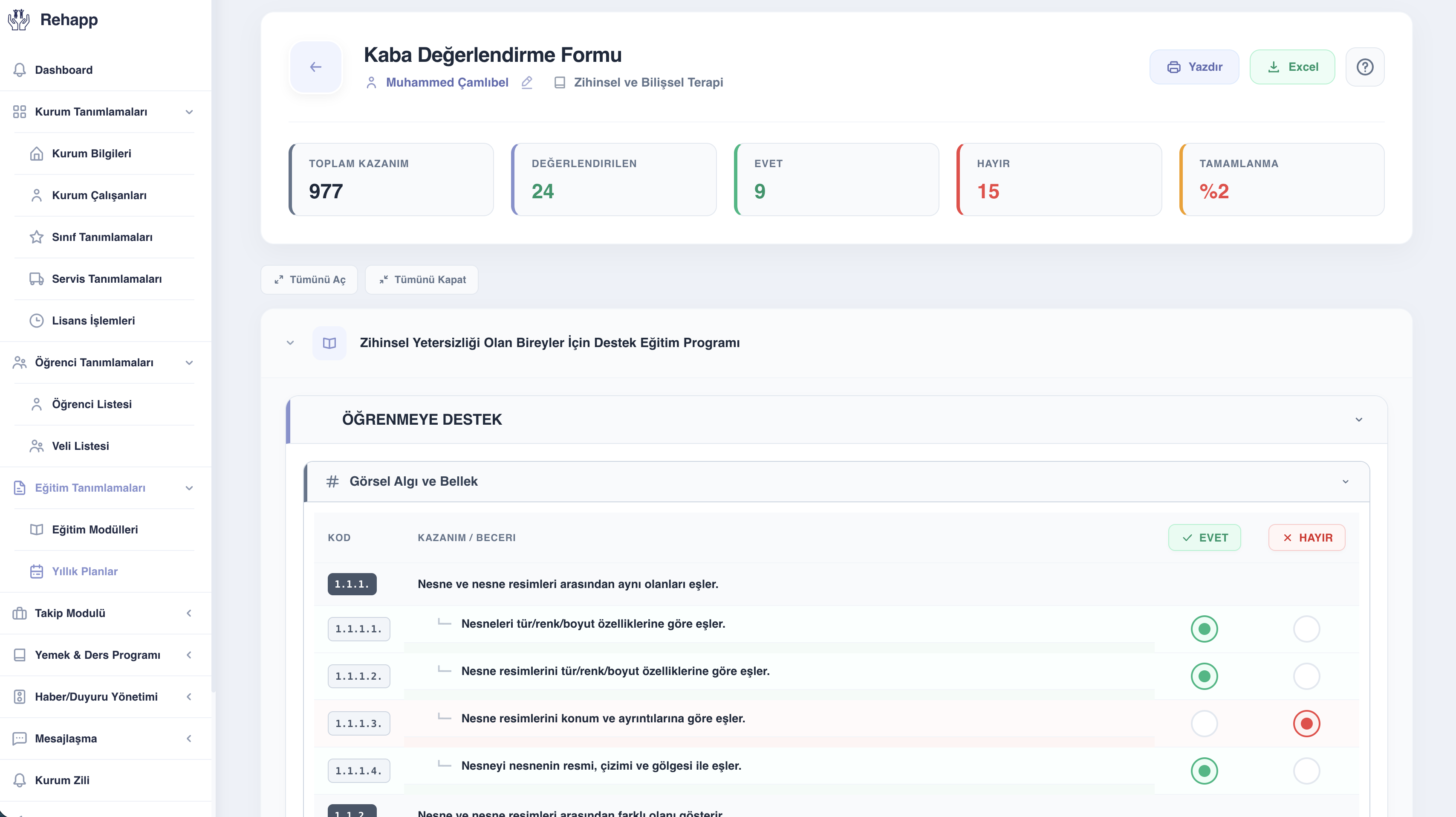Click the Sınıf Tanımlamaları star icon
1456x817 pixels.
(x=37, y=237)
